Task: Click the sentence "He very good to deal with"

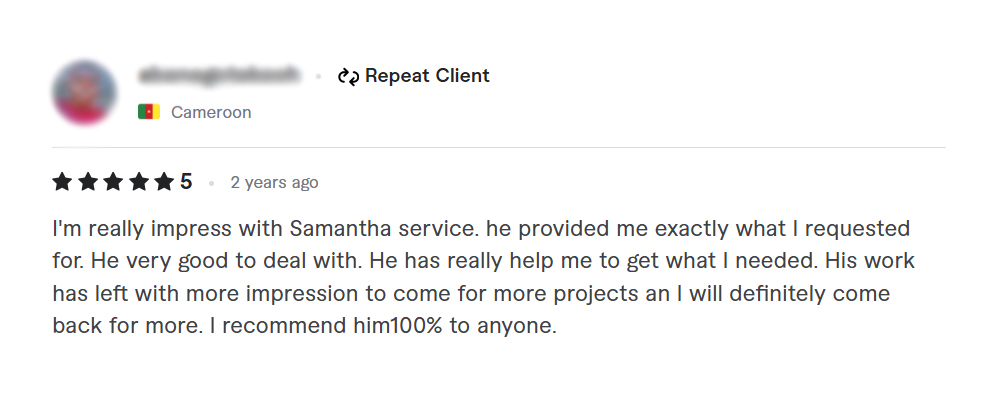Action: (x=224, y=262)
